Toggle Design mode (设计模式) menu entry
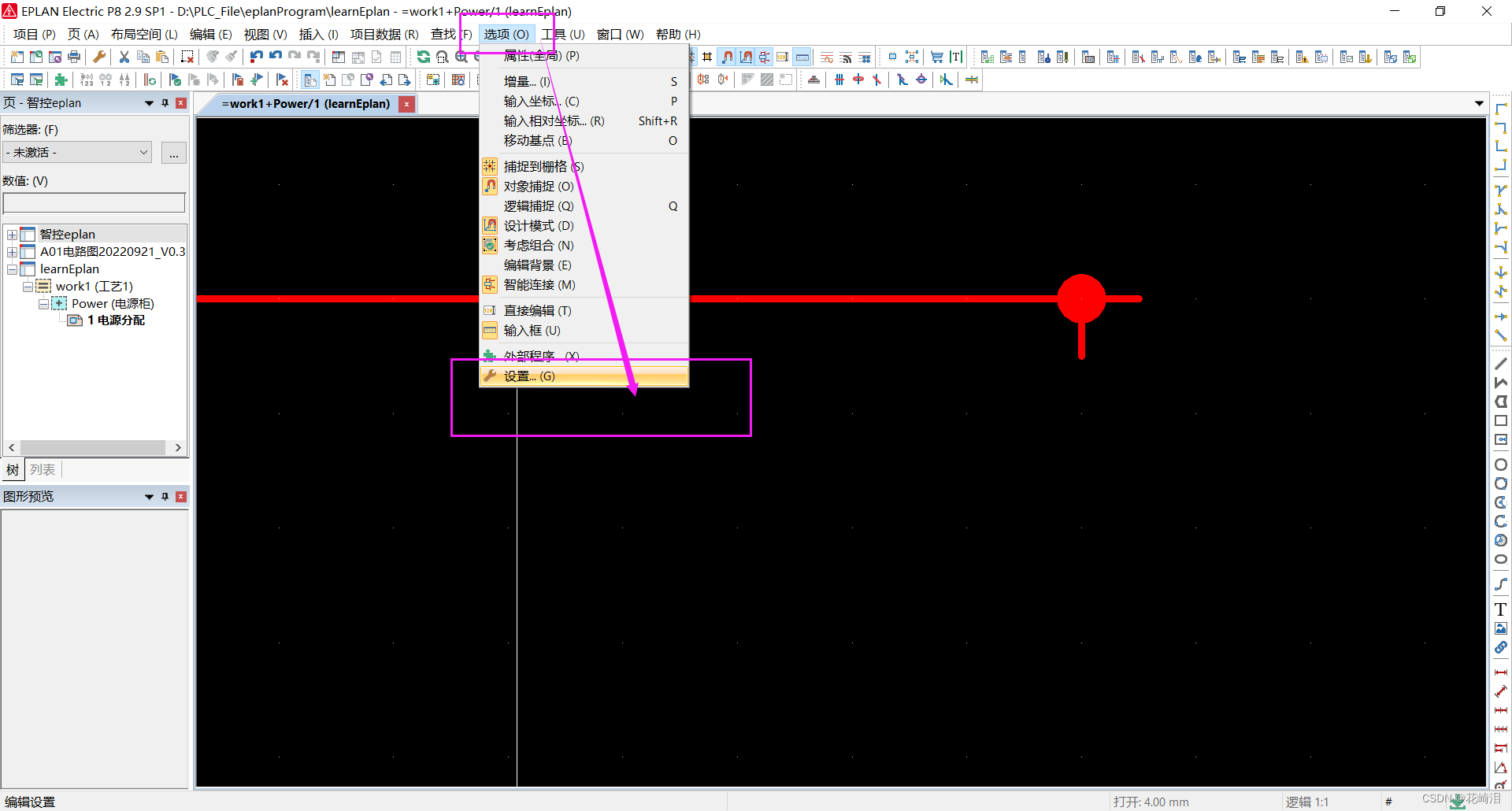The width and height of the screenshot is (1512, 811). pyautogui.click(x=584, y=225)
